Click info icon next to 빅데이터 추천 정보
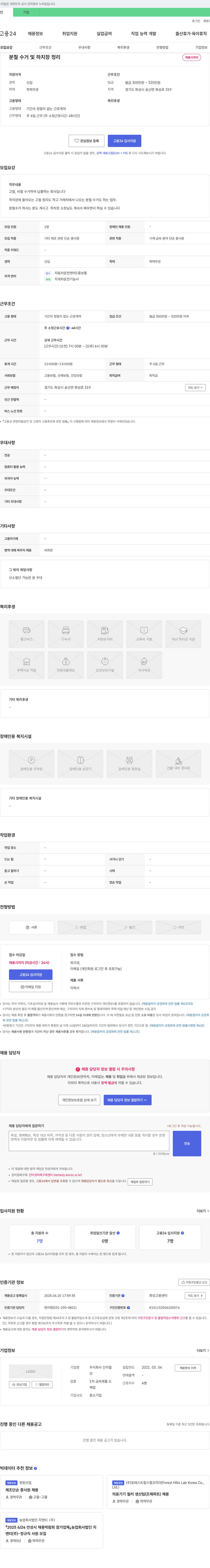Image resolution: width=210 pixels, height=1568 pixels. click(35, 1468)
